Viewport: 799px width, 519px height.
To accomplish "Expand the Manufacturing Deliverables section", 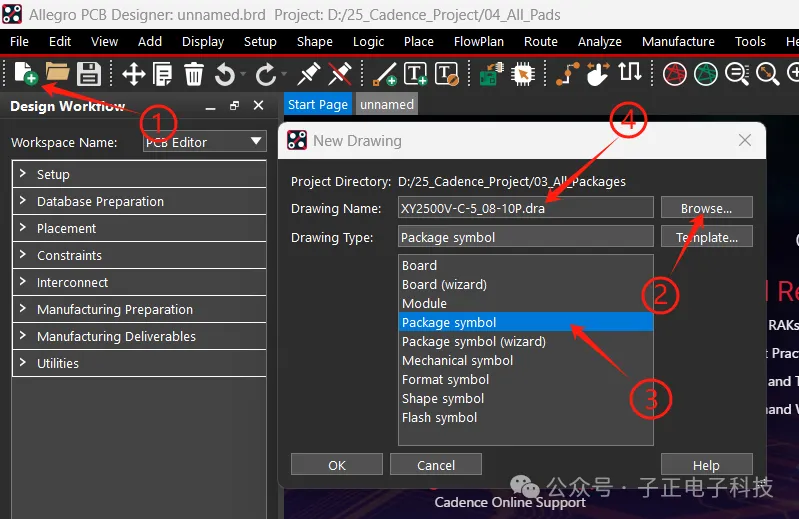I will point(139,336).
